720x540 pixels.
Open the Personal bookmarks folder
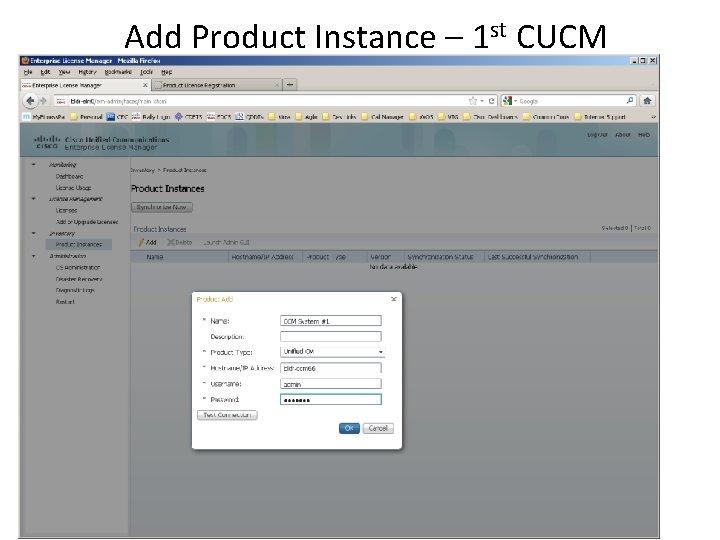click(x=86, y=117)
